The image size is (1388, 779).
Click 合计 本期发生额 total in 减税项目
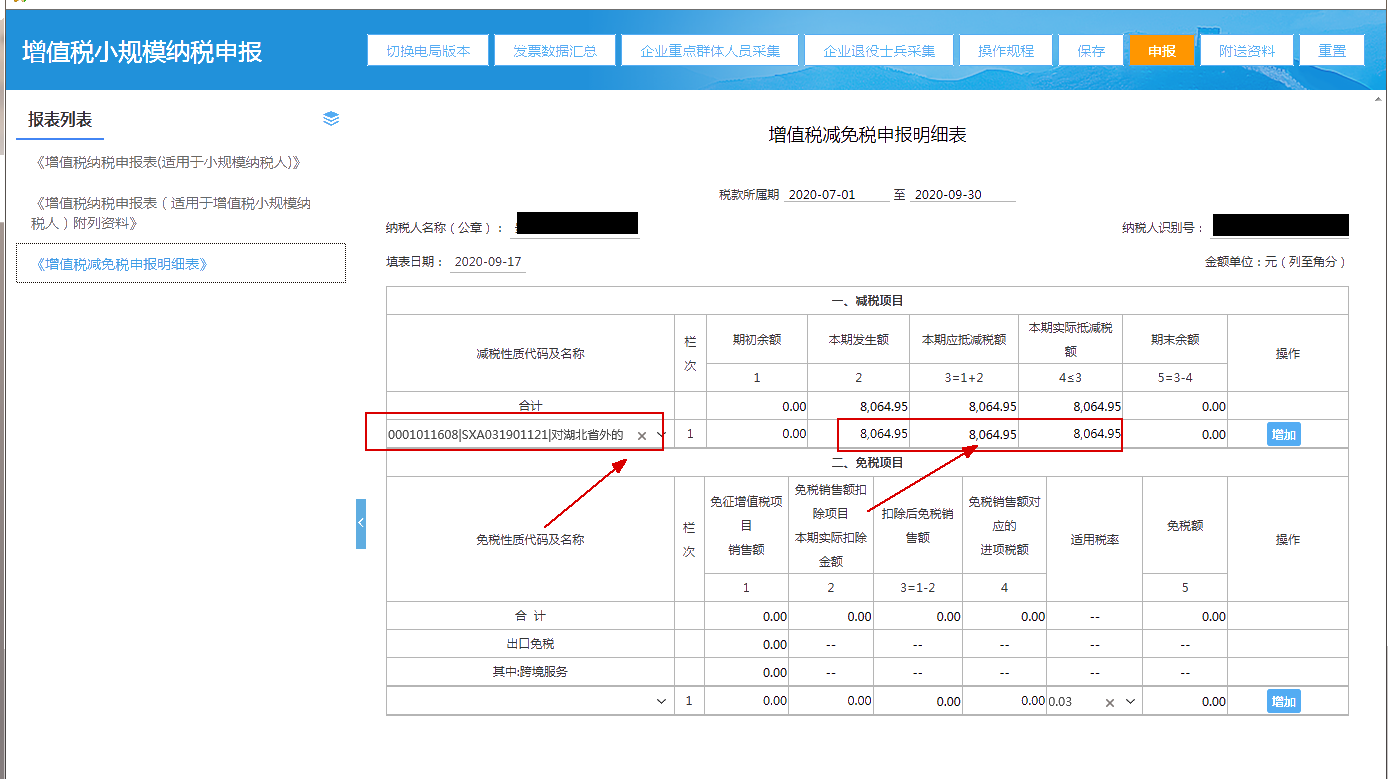[860, 407]
